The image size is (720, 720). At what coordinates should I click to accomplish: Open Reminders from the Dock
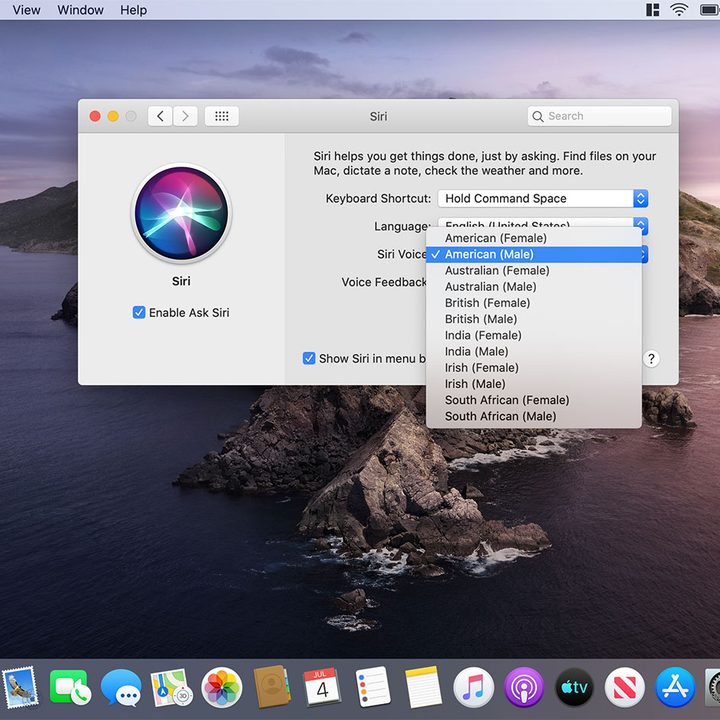(x=373, y=687)
